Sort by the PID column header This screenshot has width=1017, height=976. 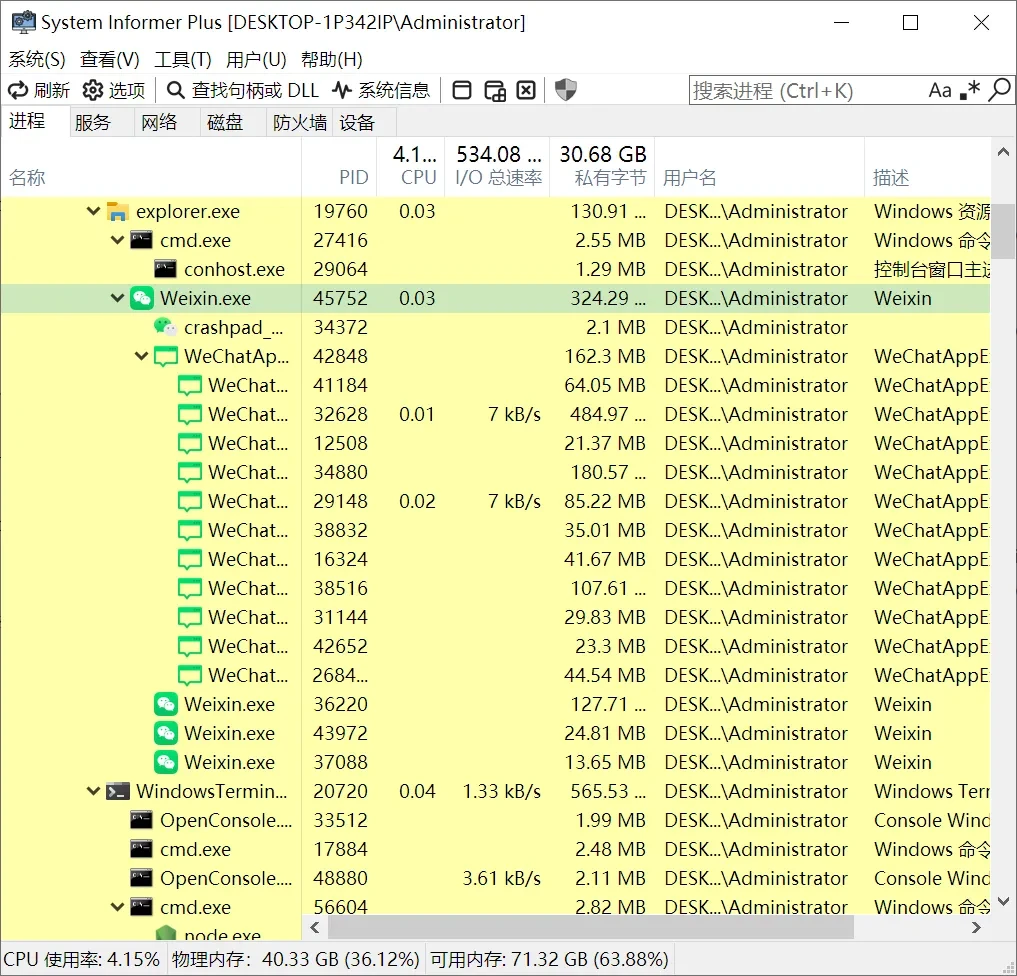(339, 167)
